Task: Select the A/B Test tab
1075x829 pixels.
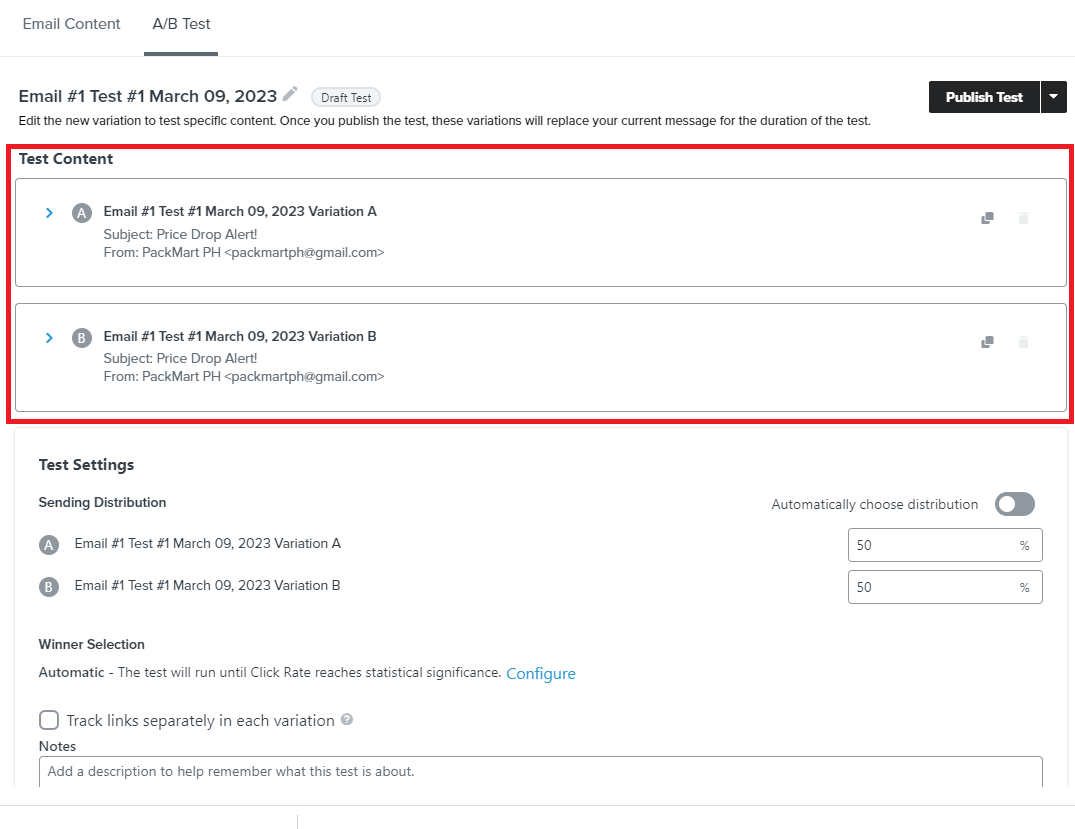Action: [181, 24]
